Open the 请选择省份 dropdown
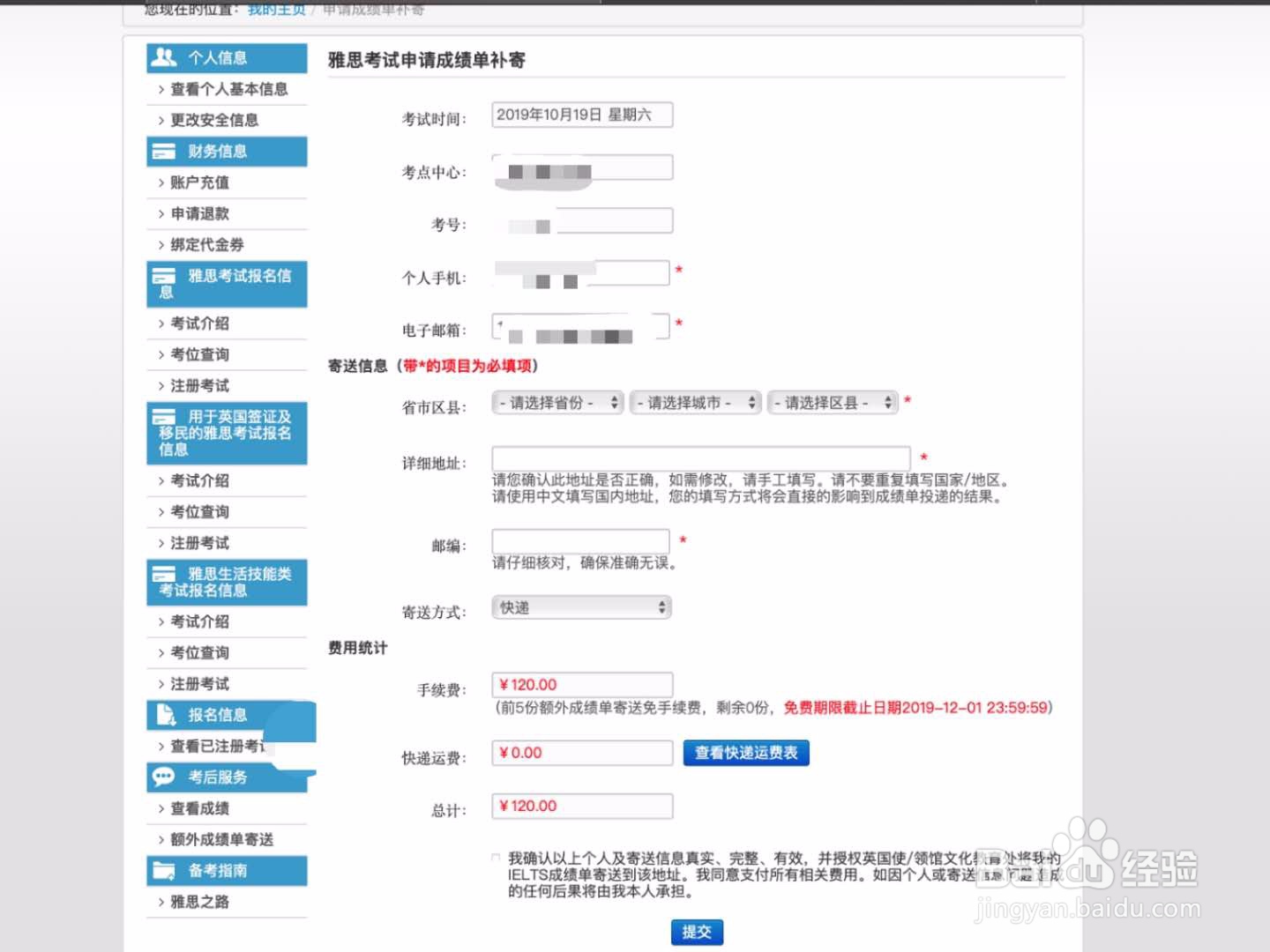 pyautogui.click(x=557, y=403)
